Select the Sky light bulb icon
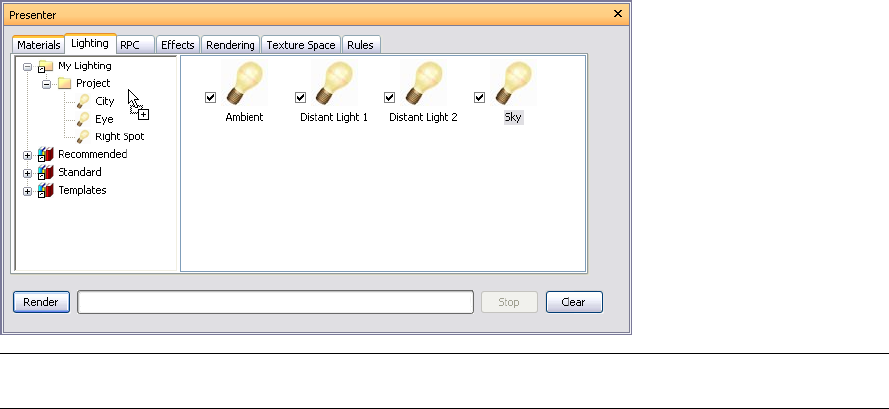 coord(513,83)
